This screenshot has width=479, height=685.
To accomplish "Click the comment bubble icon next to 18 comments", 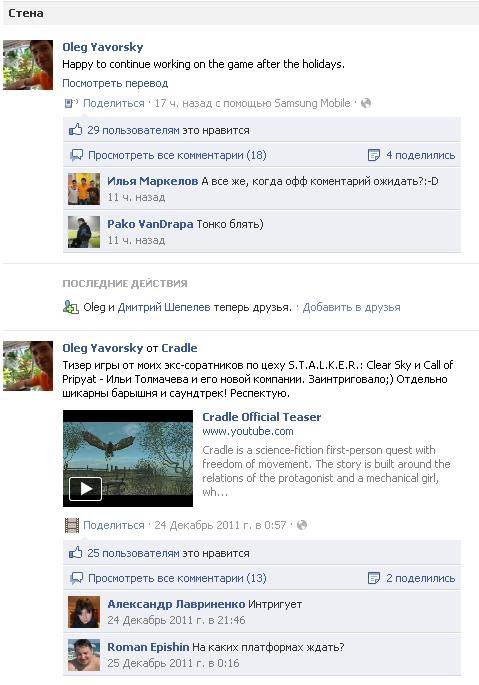I will coord(77,155).
